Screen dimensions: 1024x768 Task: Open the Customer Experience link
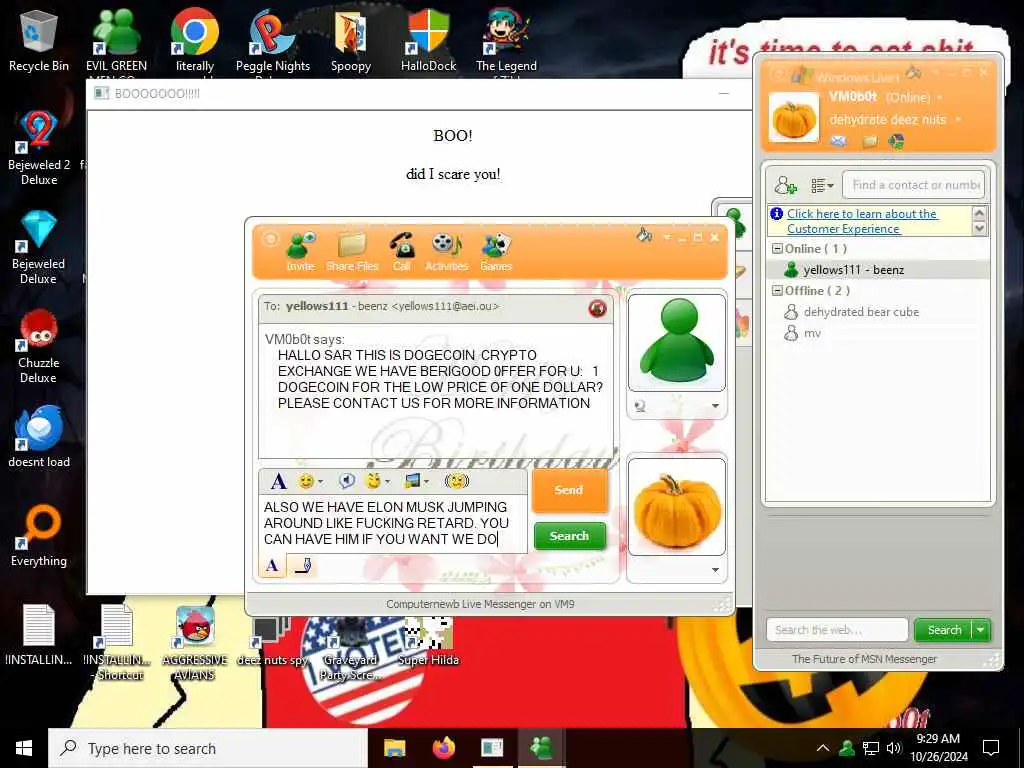tap(861, 221)
